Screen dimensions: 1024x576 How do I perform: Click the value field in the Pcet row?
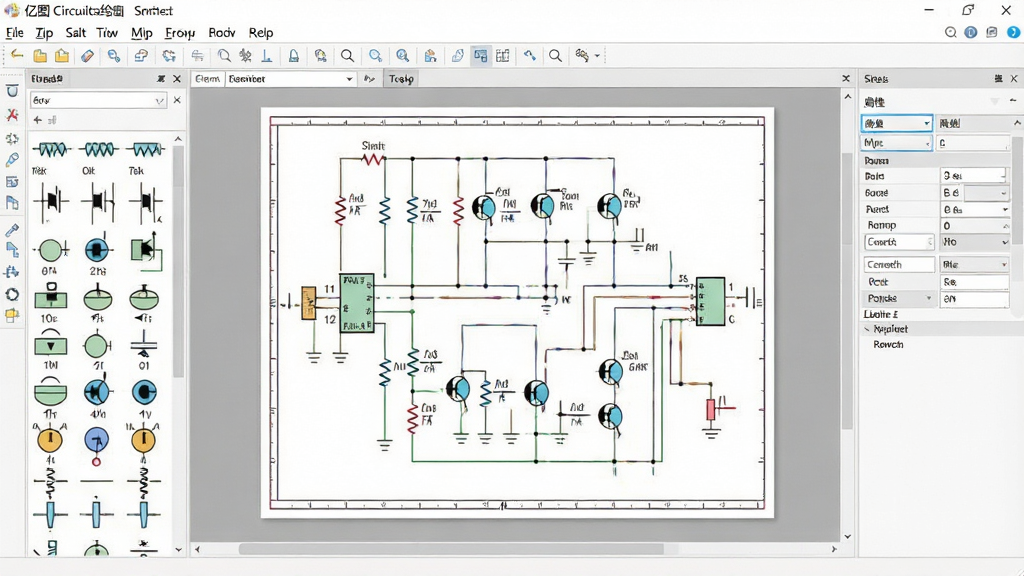tap(975, 282)
